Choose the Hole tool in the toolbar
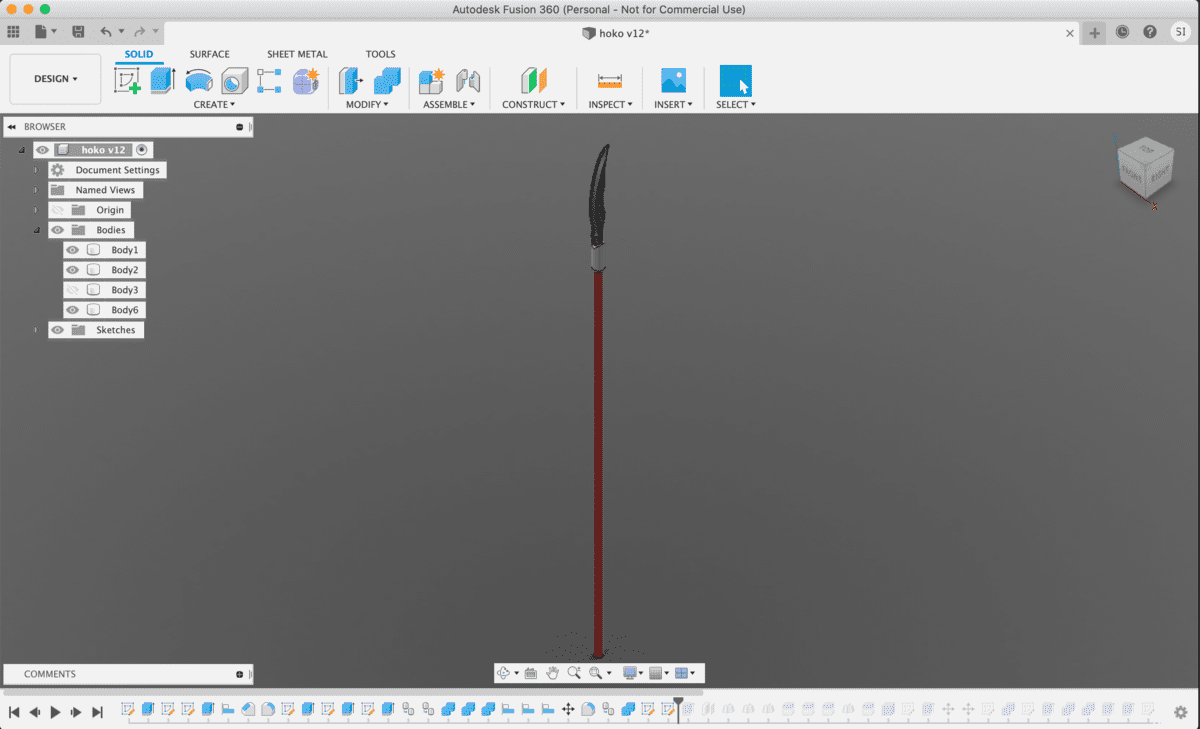Screen dimensions: 1200x729 tap(234, 81)
